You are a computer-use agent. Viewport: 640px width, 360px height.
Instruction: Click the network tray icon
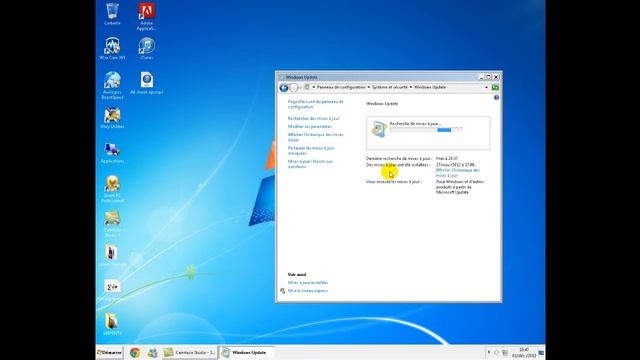pyautogui.click(x=505, y=352)
